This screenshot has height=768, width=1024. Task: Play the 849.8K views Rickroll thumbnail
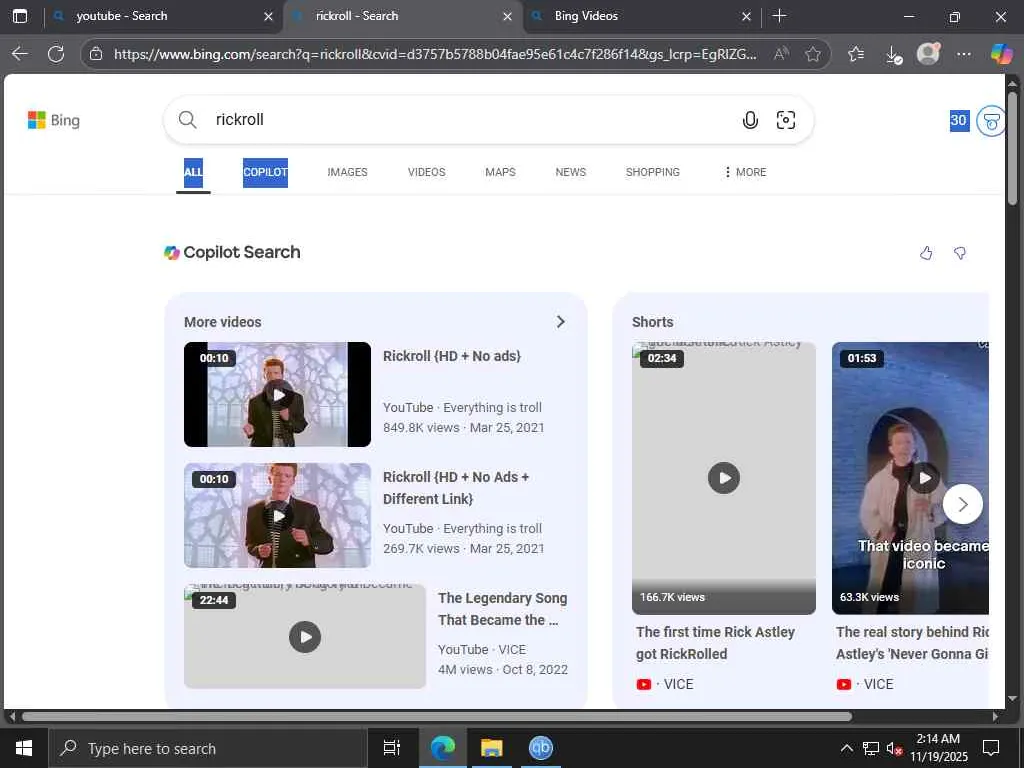coord(278,394)
